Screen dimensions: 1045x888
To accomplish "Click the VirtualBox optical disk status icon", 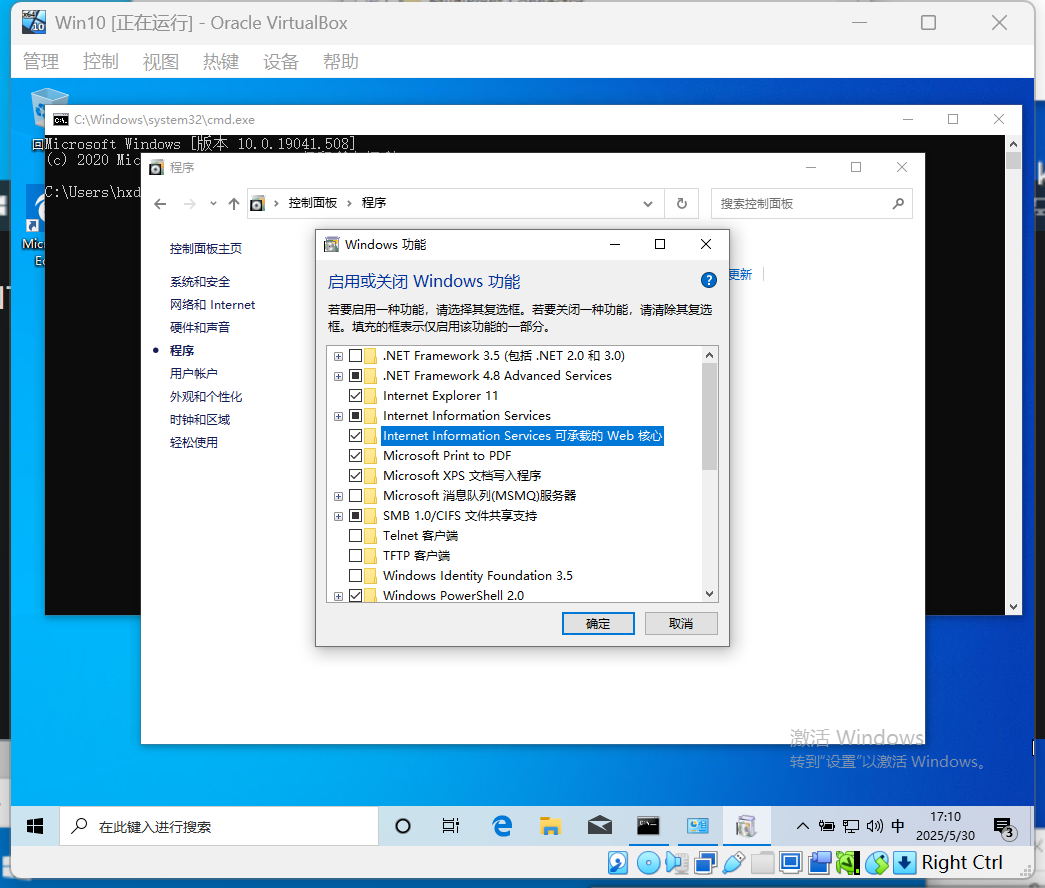I will pos(648,863).
